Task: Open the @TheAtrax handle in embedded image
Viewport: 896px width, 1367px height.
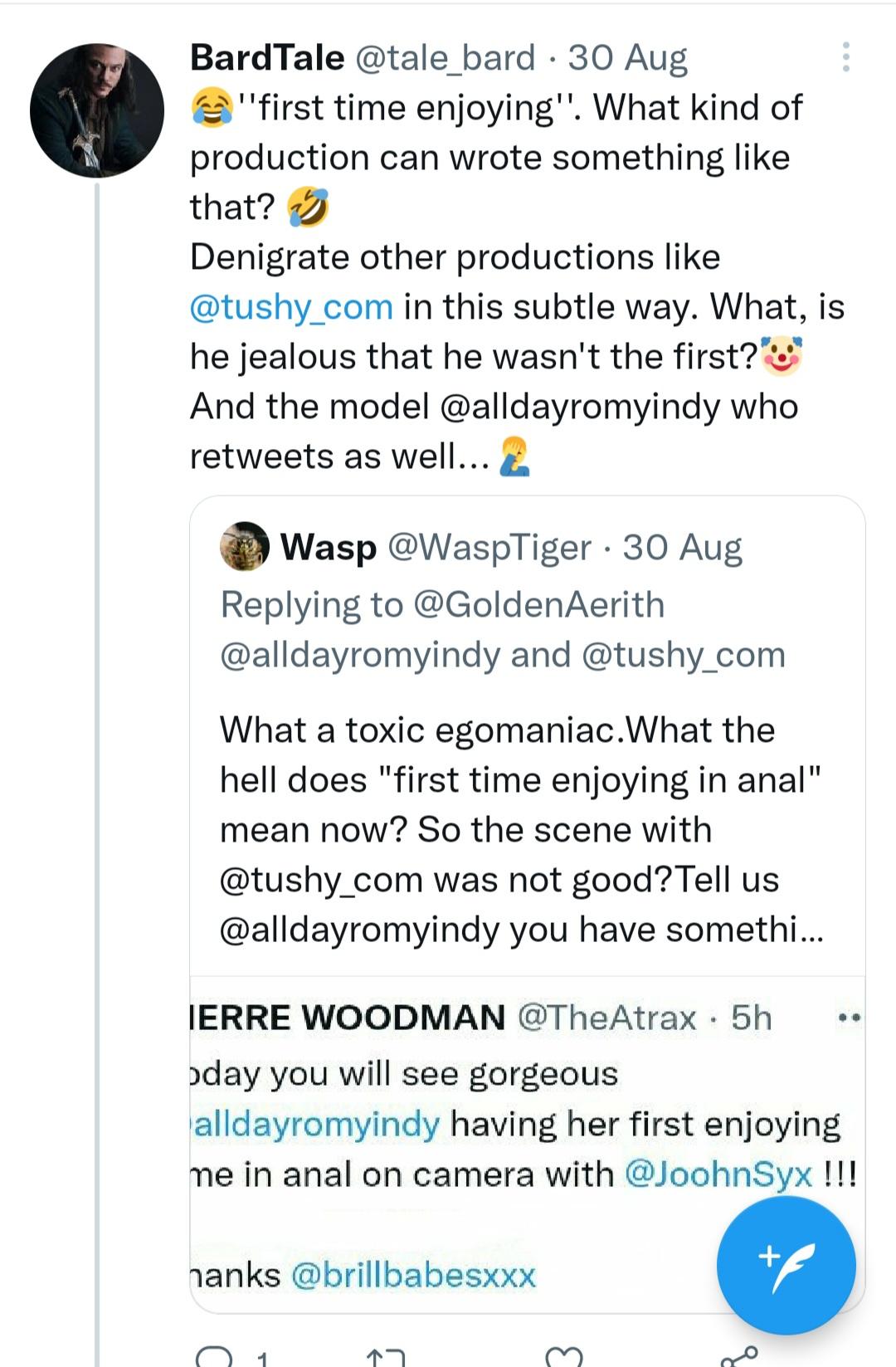Action: click(606, 1018)
